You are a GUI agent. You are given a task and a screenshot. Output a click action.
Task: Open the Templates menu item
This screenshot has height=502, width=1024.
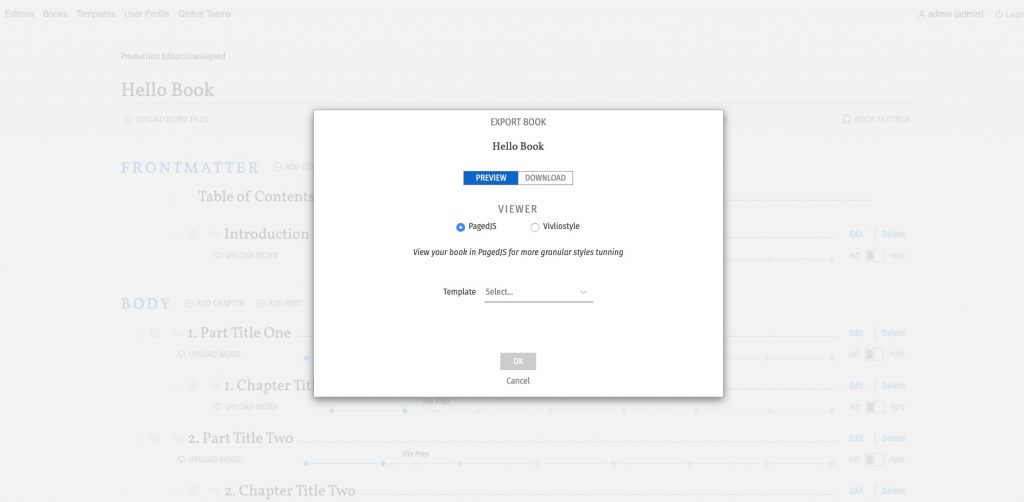click(x=95, y=14)
